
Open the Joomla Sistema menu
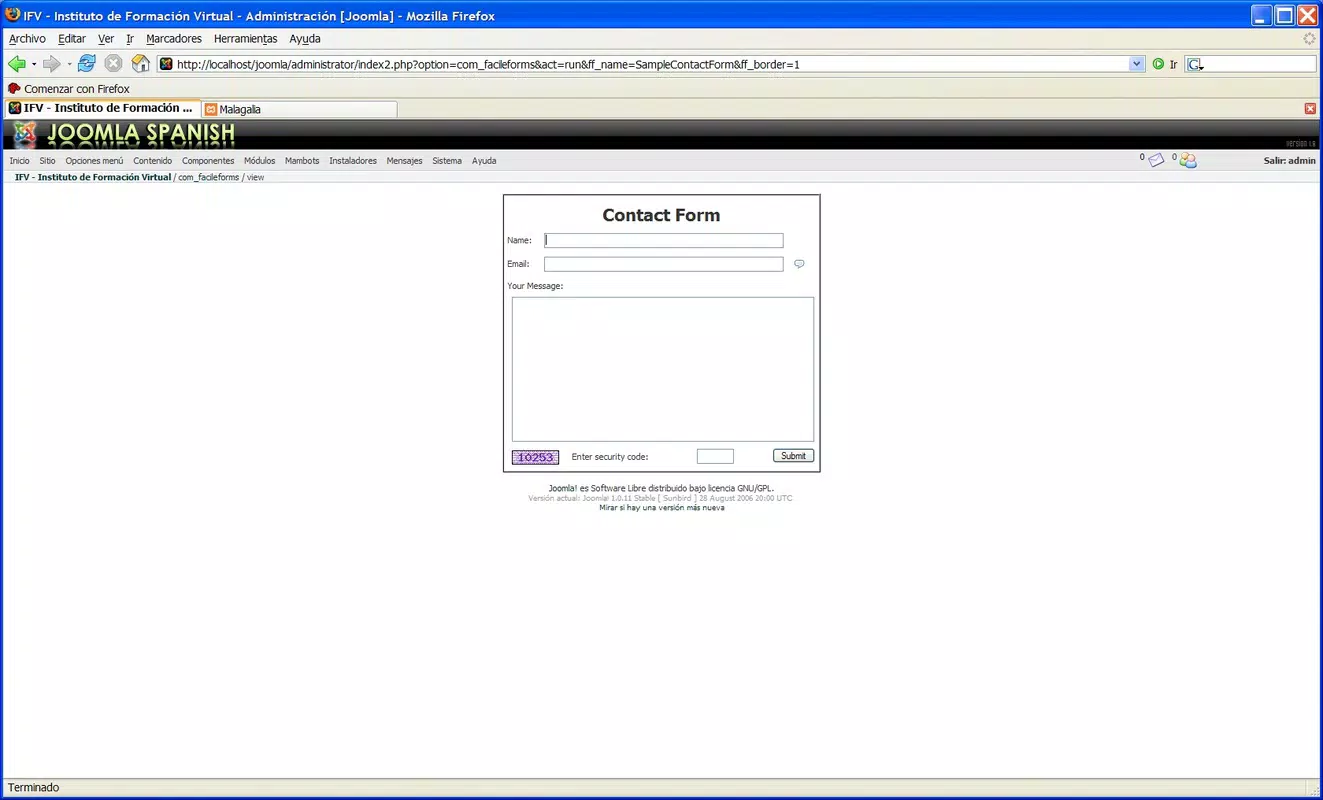click(447, 161)
